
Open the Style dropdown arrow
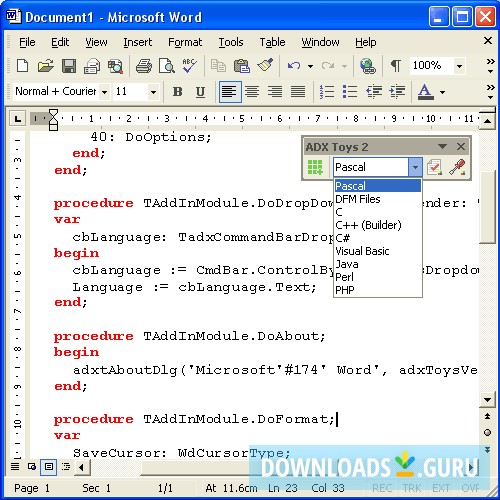point(104,92)
